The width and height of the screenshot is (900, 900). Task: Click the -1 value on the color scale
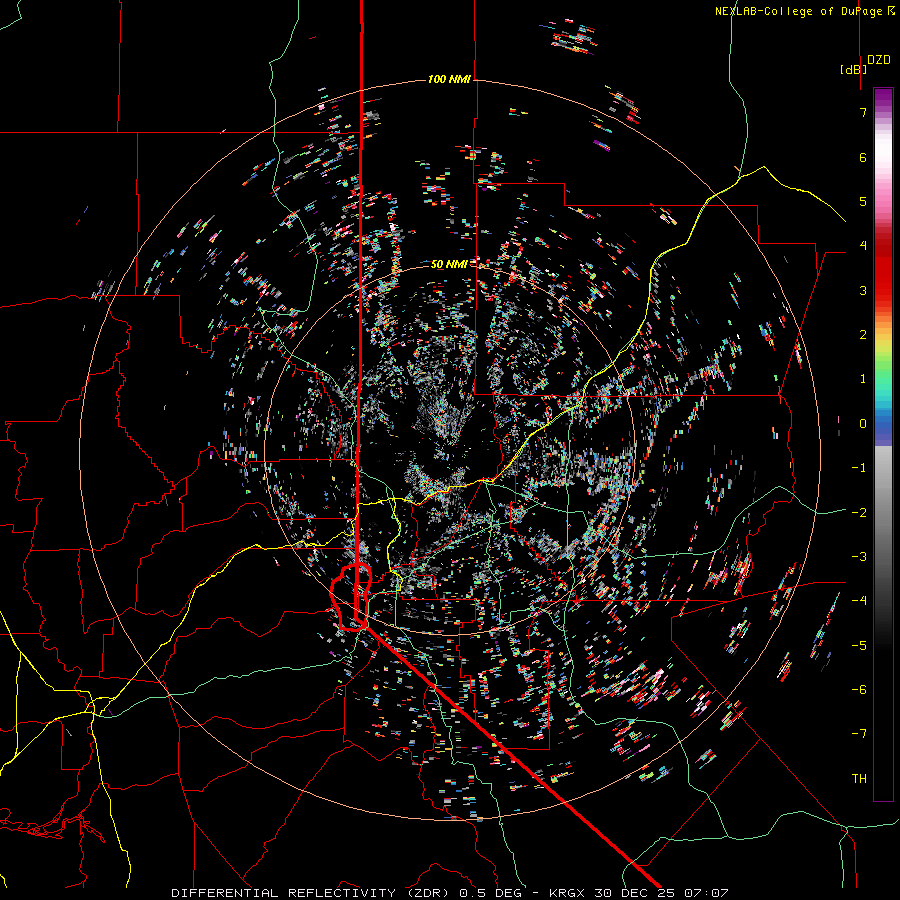point(859,468)
